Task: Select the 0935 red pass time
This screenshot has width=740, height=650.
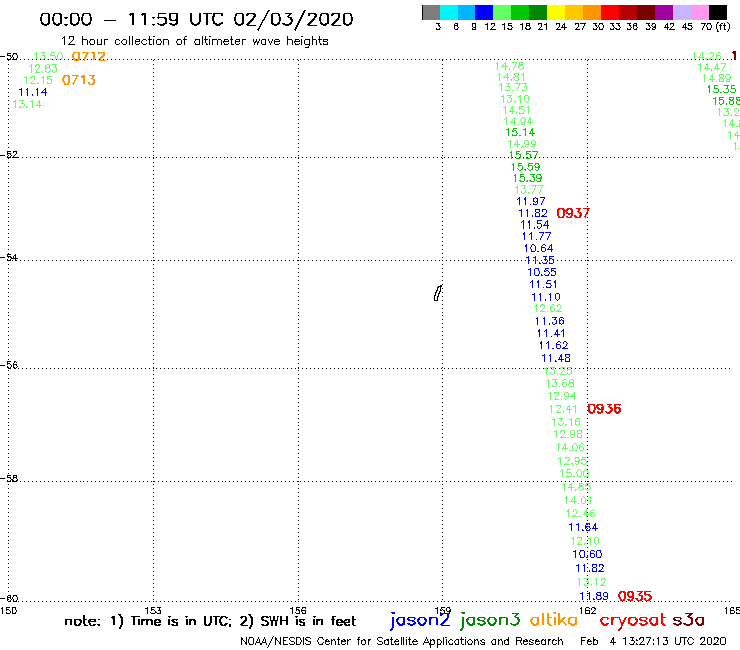Action: pyautogui.click(x=635, y=596)
